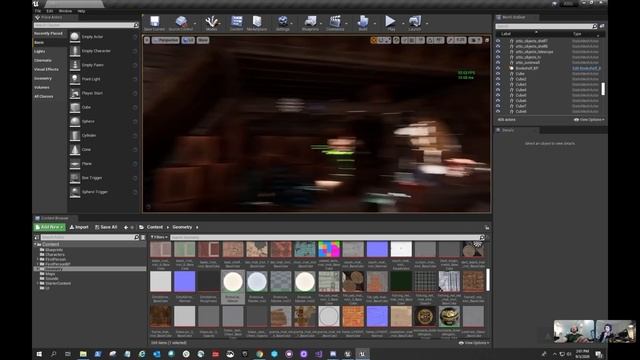Click the Edit Bookshelf_BP link in Outliner

click(x=586, y=68)
